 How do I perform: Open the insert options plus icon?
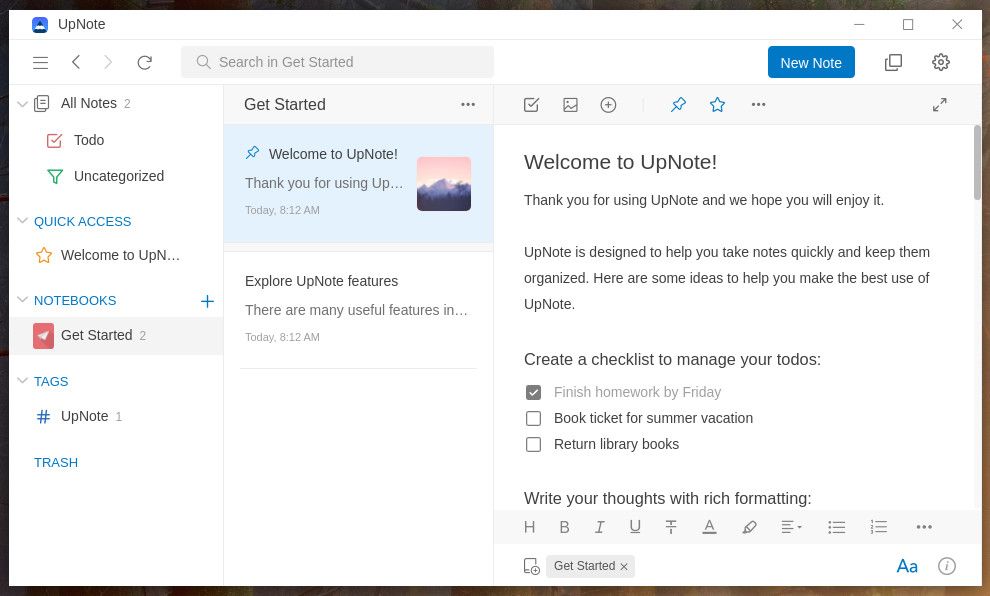(x=608, y=104)
